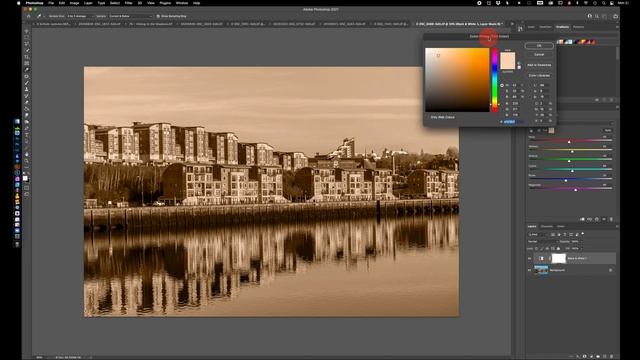Image resolution: width=640 pixels, height=360 pixels.
Task: Delete the adjustment layer via Properties trash icon
Action: (611, 219)
